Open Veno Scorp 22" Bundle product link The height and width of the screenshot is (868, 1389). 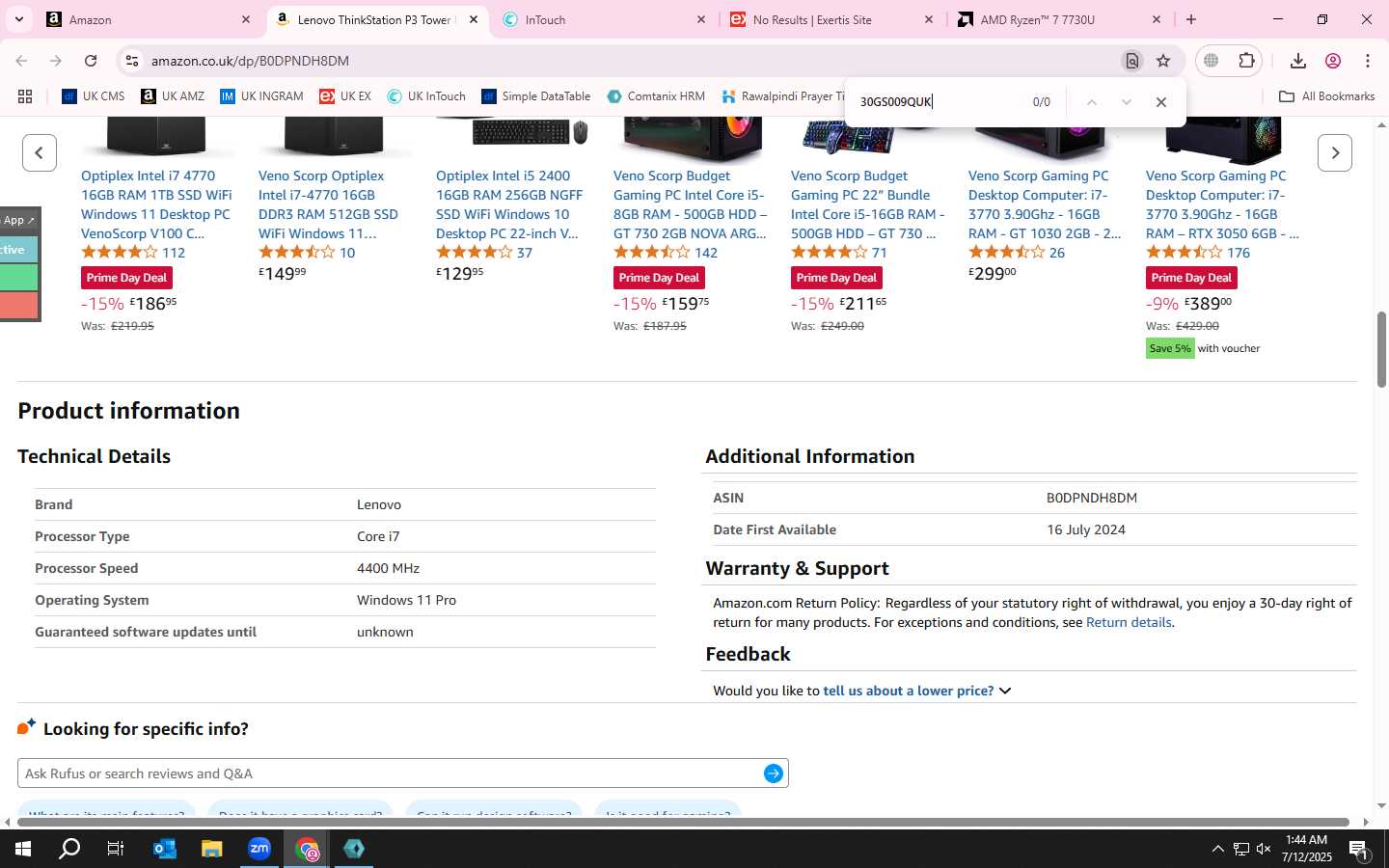coord(867,204)
